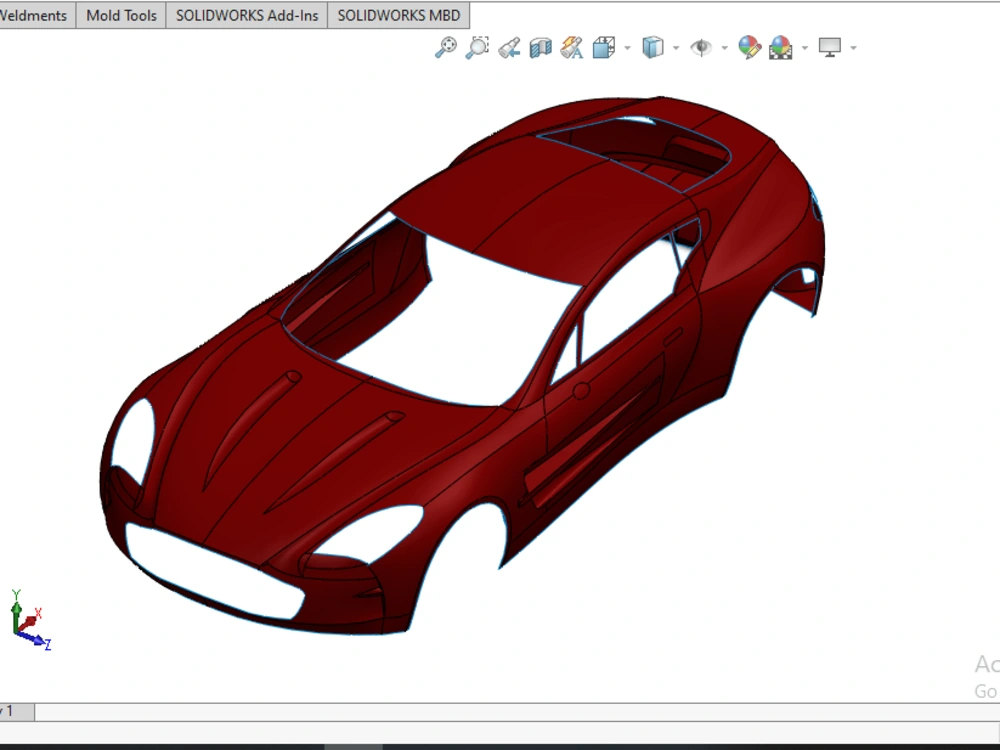Expand the View Orientation dropdown arrow
Image resolution: width=1000 pixels, height=750 pixels.
tap(626, 46)
